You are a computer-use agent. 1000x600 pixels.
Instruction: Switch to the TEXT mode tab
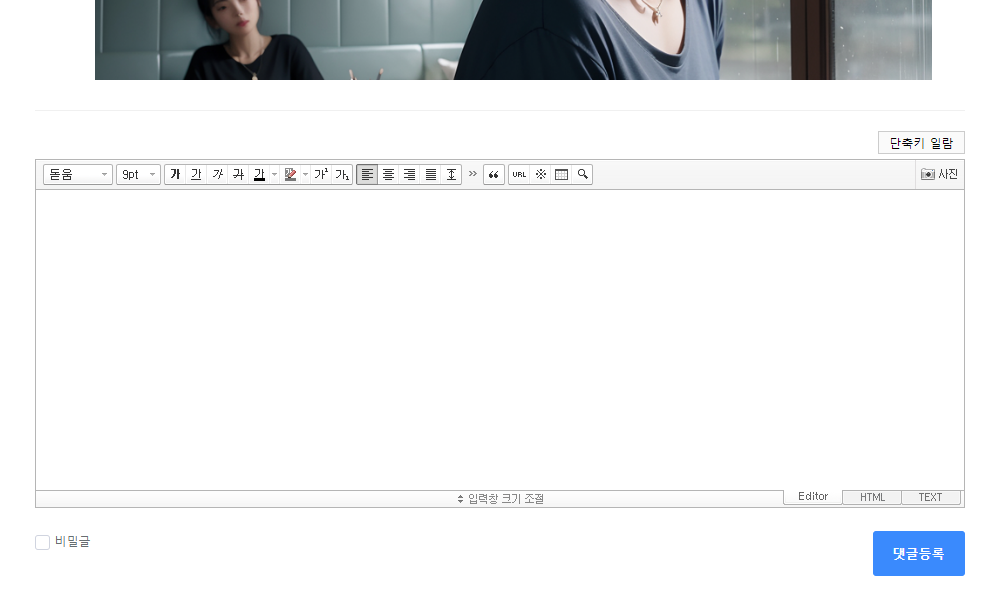coord(930,497)
